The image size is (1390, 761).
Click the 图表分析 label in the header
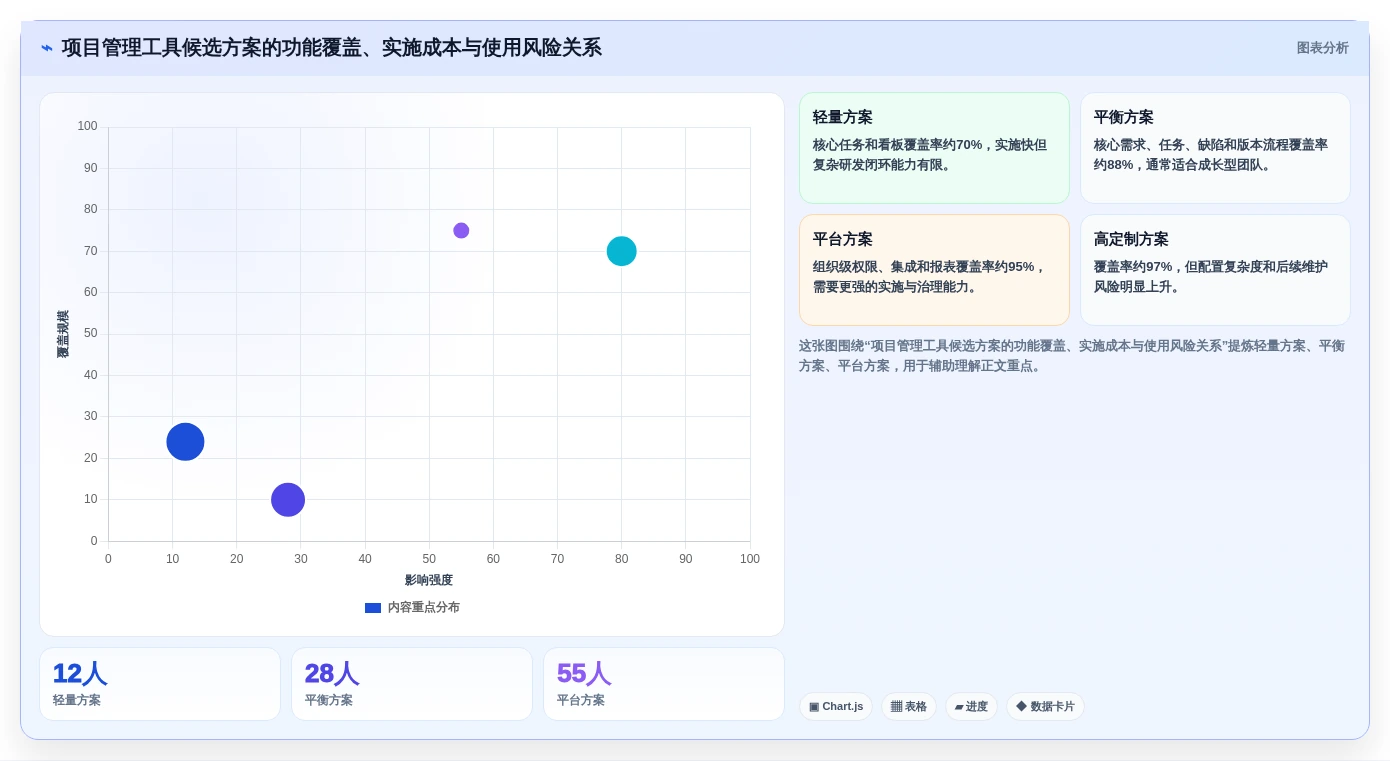1322,48
